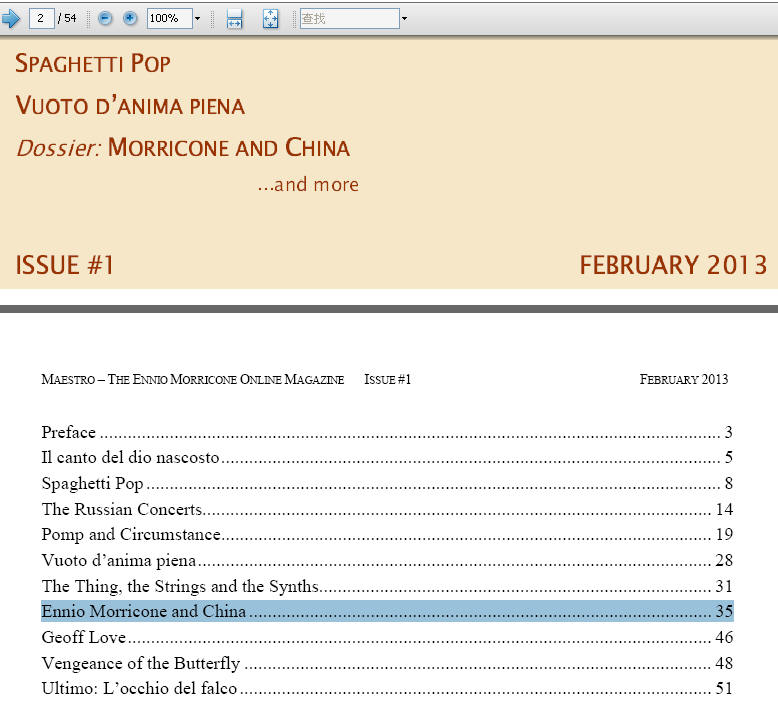Fit page width using scrolling mode icon

[234, 19]
